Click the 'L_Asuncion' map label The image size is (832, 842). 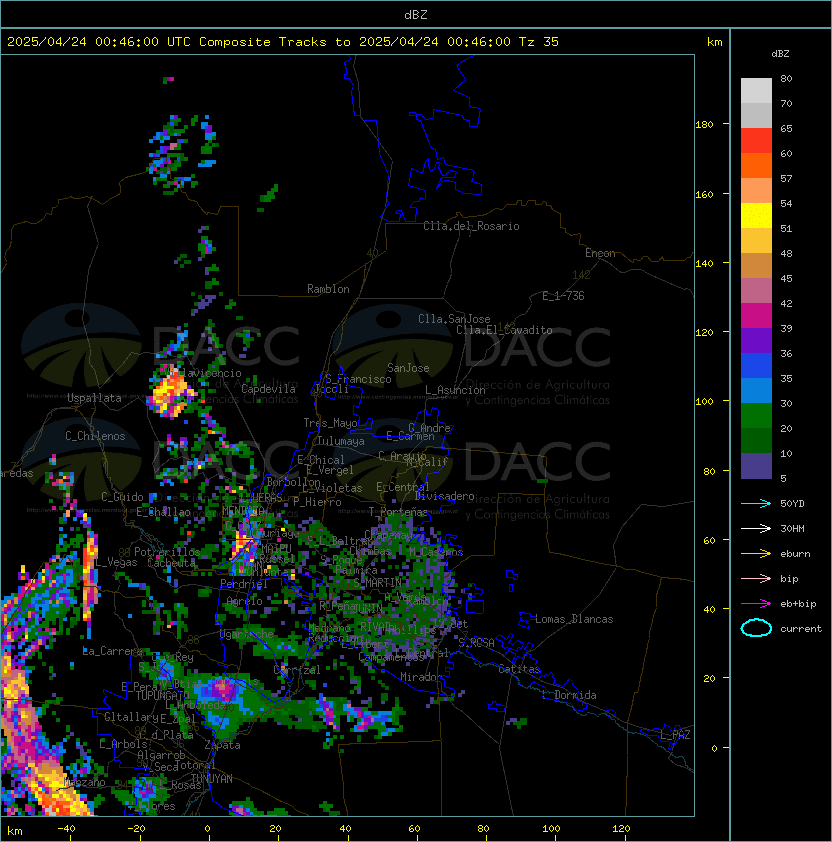click(455, 390)
